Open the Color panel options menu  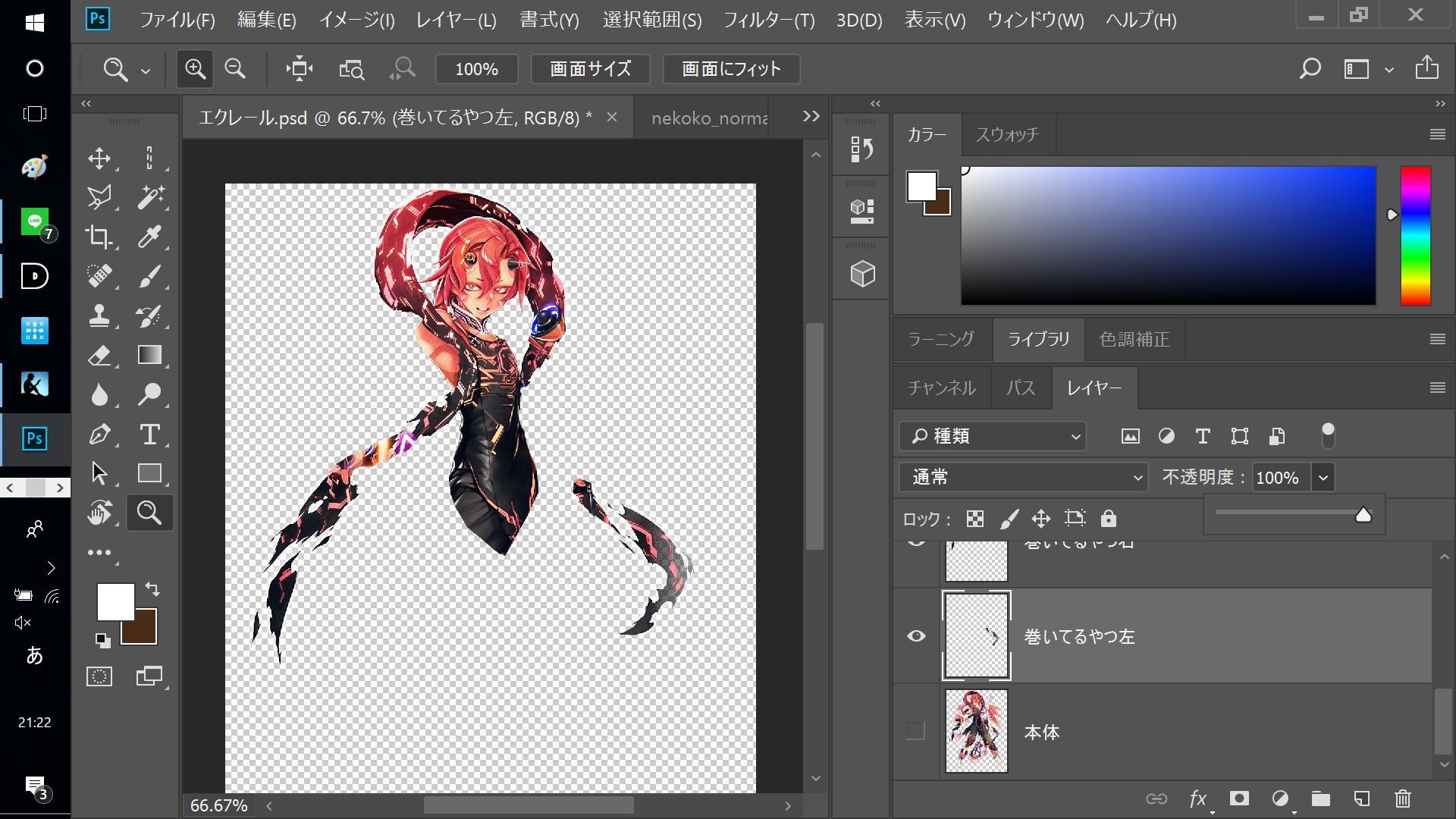1437,134
